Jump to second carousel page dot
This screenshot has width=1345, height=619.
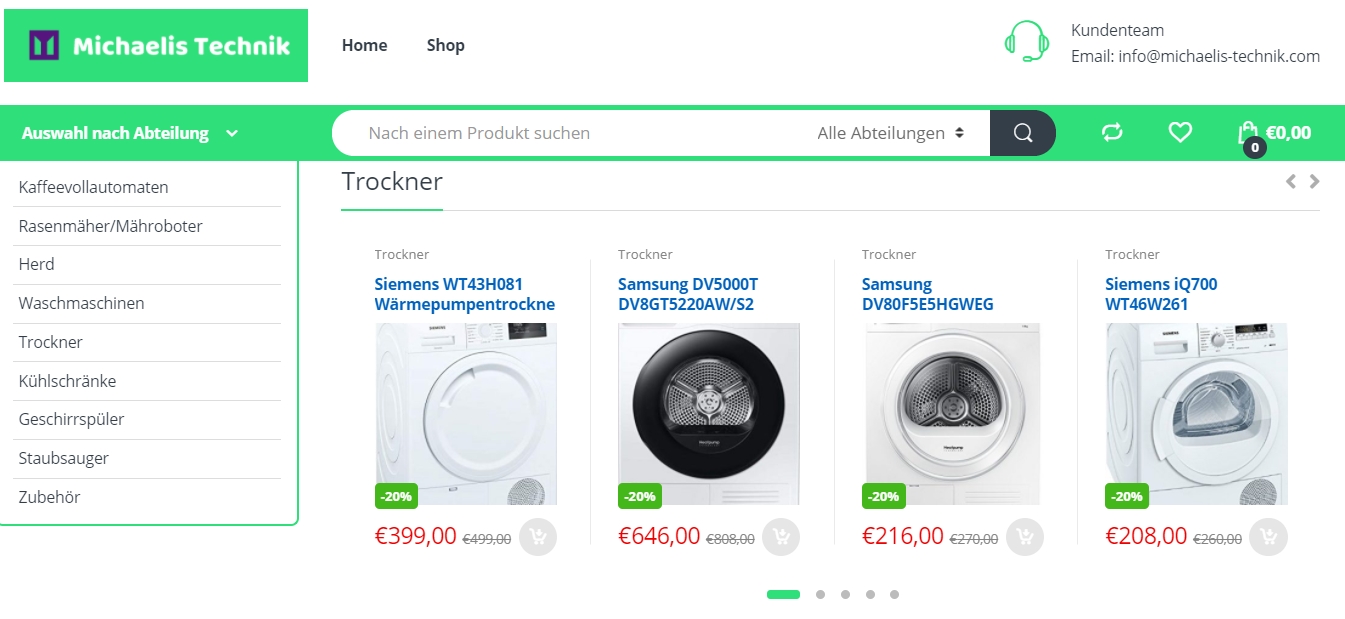click(x=820, y=594)
